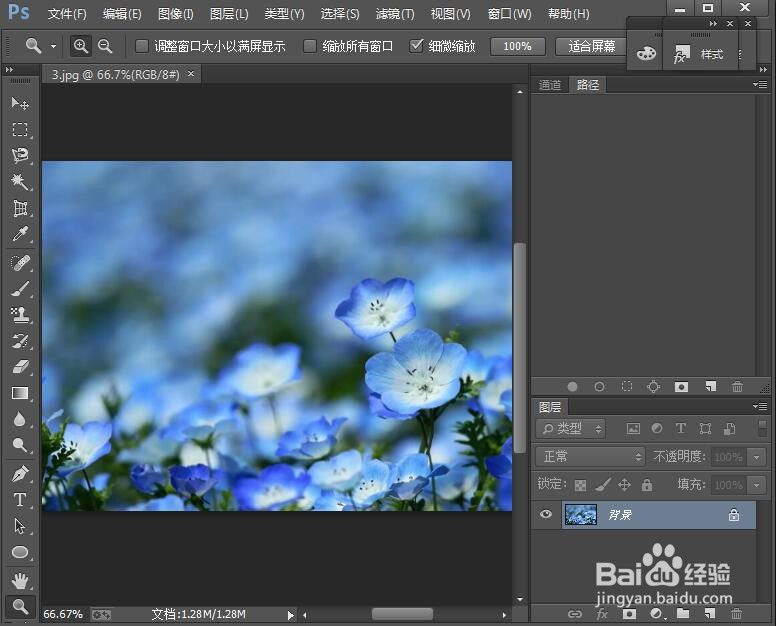Viewport: 776px width, 626px height.
Task: Toggle pixel layer filter icon
Action: 633,429
